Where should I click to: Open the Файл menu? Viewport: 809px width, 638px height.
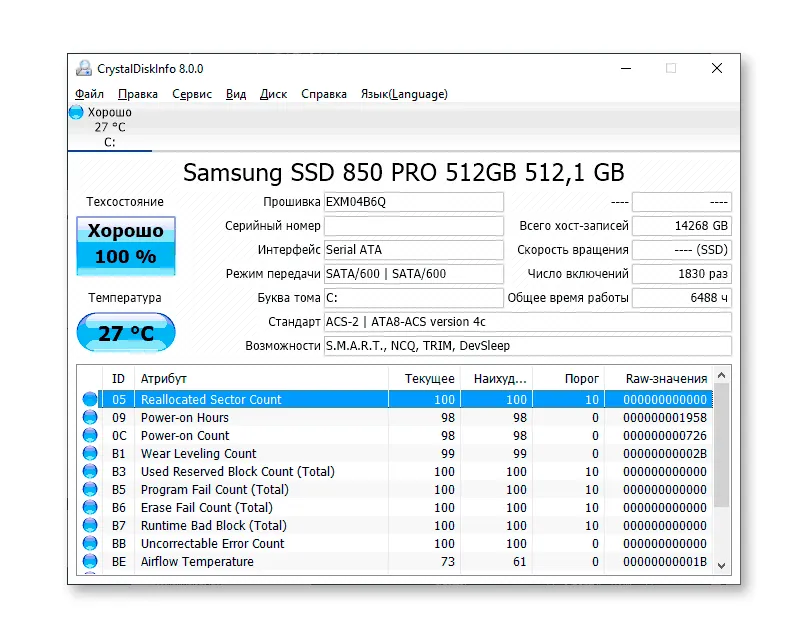point(89,94)
